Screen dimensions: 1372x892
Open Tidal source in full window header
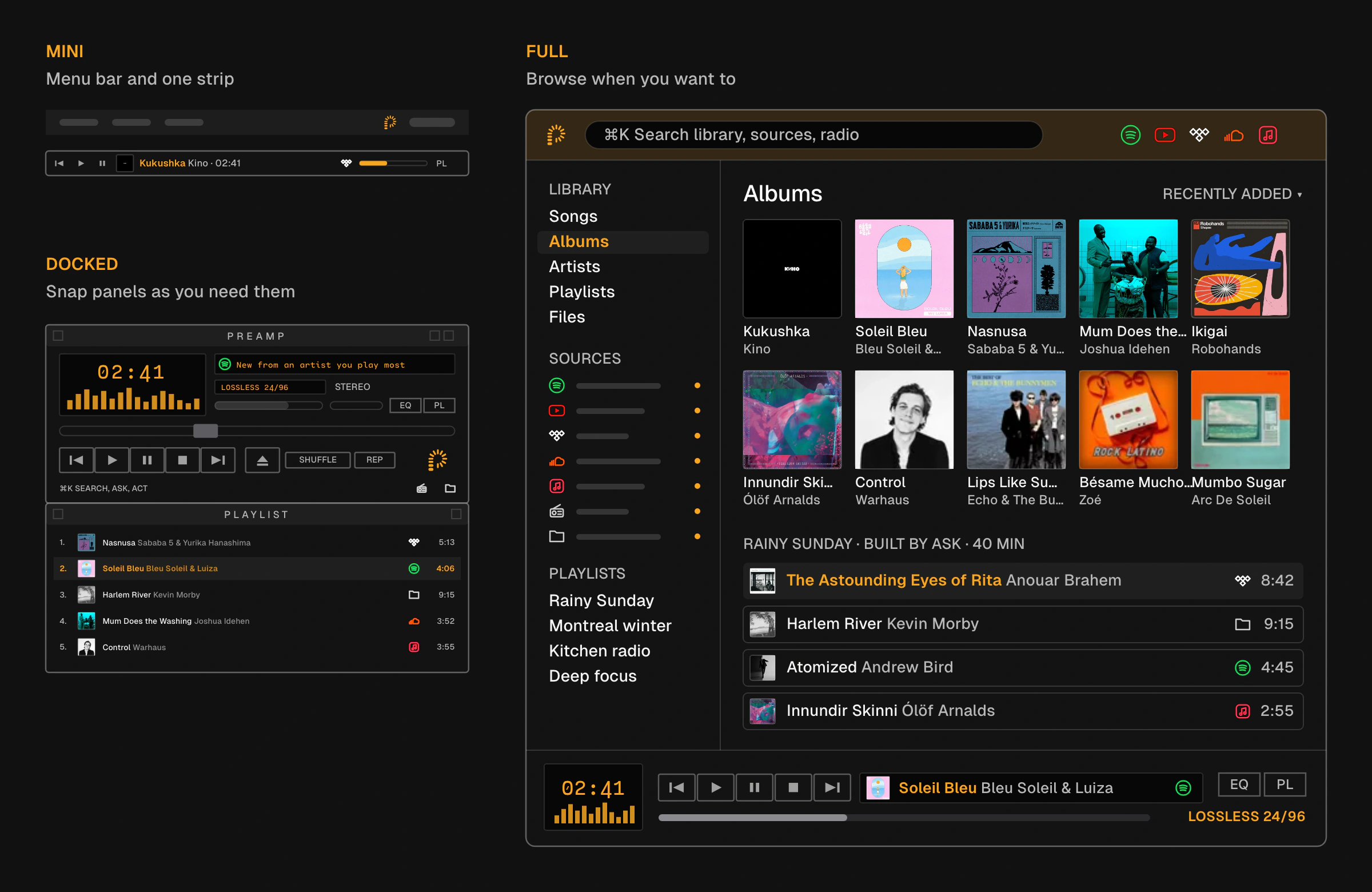click(1199, 135)
